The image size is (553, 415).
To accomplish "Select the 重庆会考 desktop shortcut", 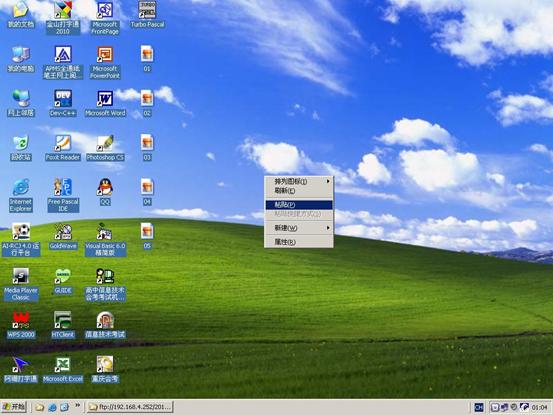I will 105,369.
